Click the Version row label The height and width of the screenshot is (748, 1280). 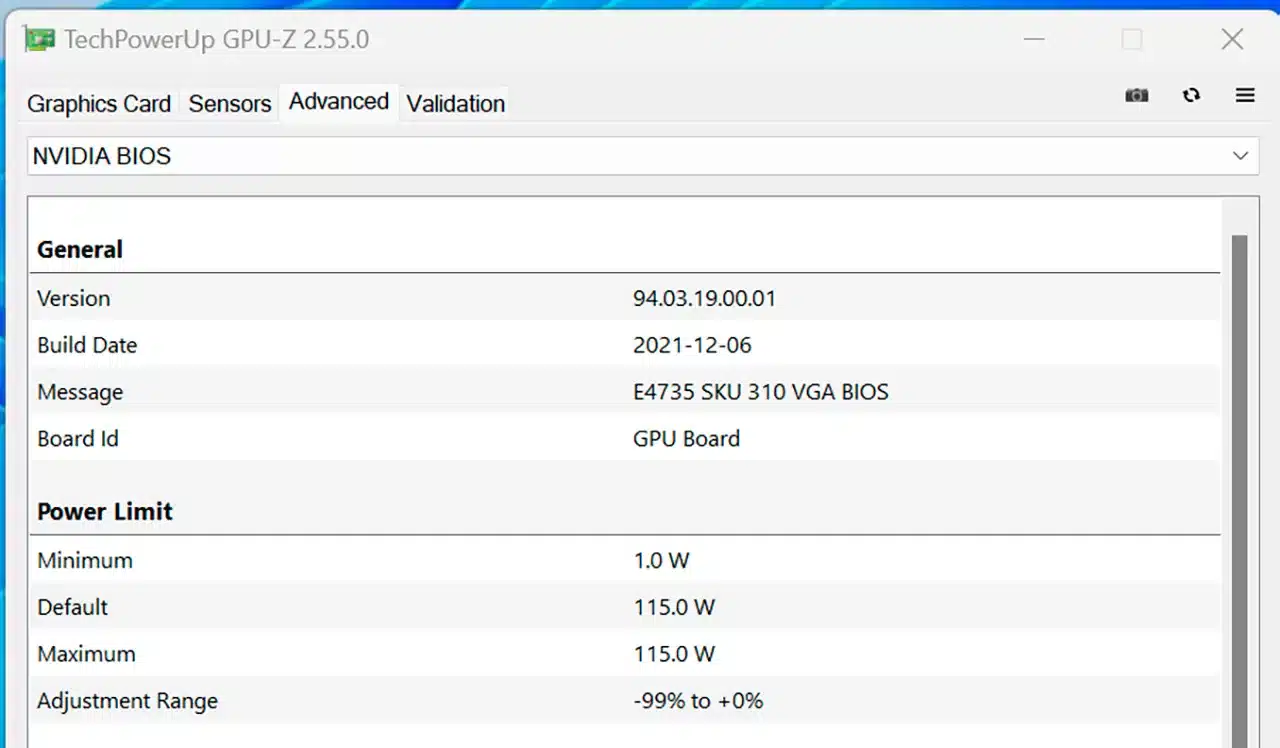pyautogui.click(x=74, y=298)
